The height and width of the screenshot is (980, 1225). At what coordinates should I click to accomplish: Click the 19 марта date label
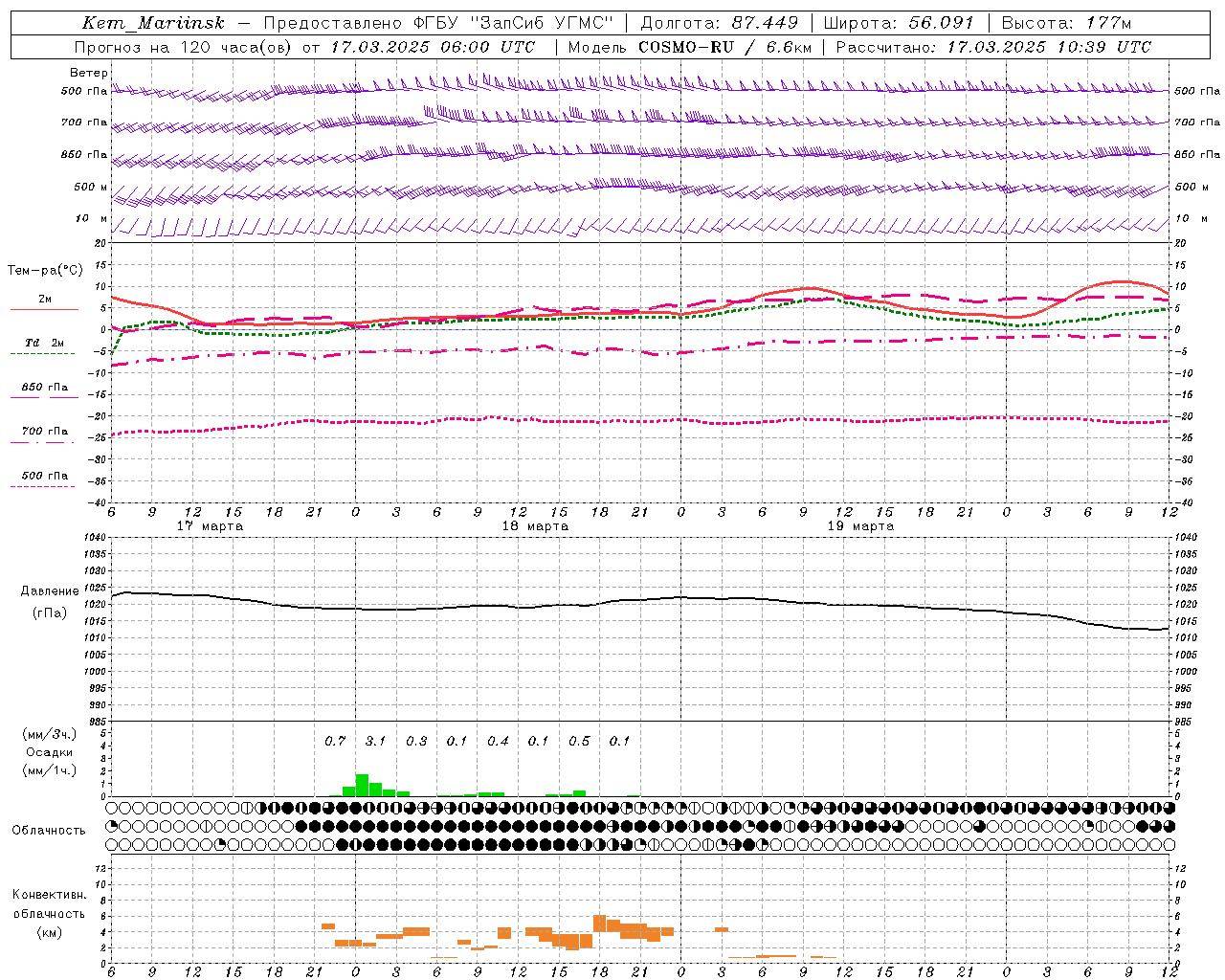(860, 526)
